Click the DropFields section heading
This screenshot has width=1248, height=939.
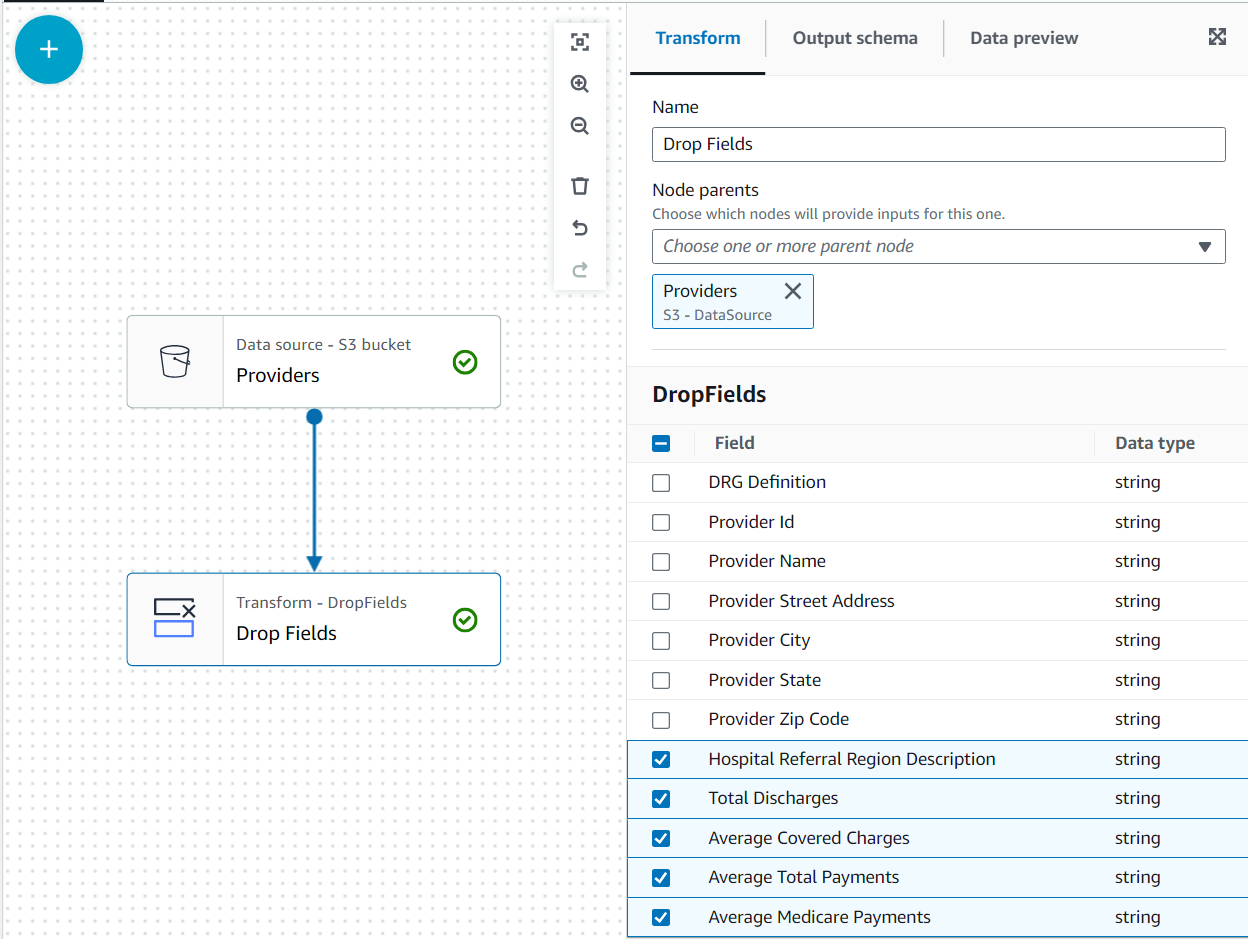pos(709,394)
